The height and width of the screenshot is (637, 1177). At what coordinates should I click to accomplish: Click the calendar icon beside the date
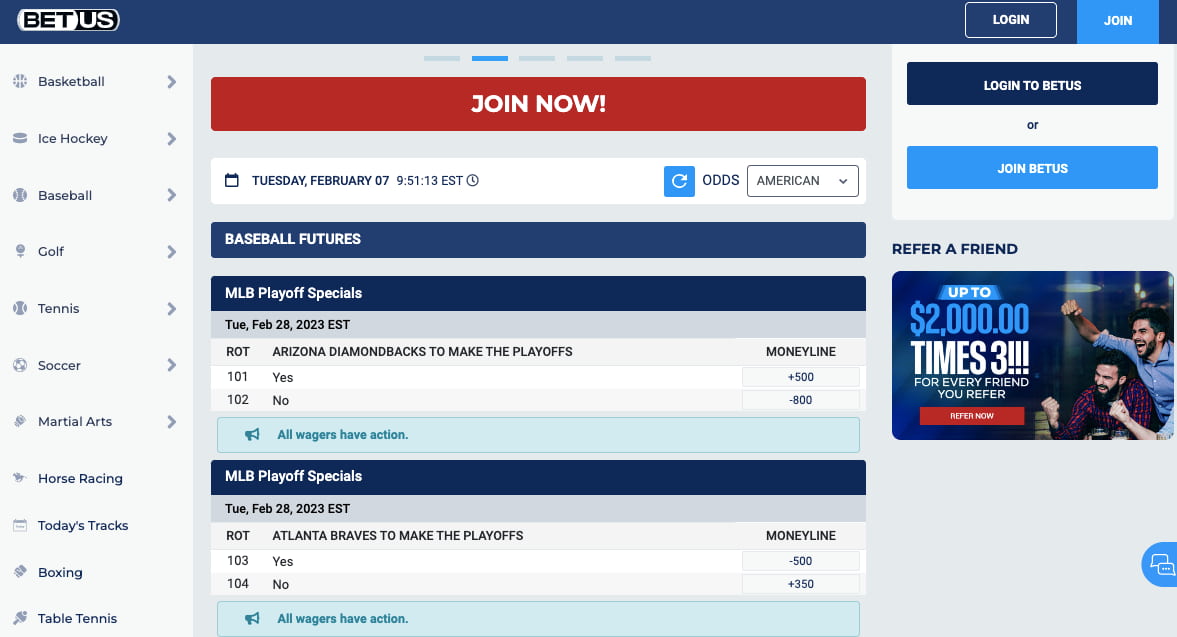[232, 180]
